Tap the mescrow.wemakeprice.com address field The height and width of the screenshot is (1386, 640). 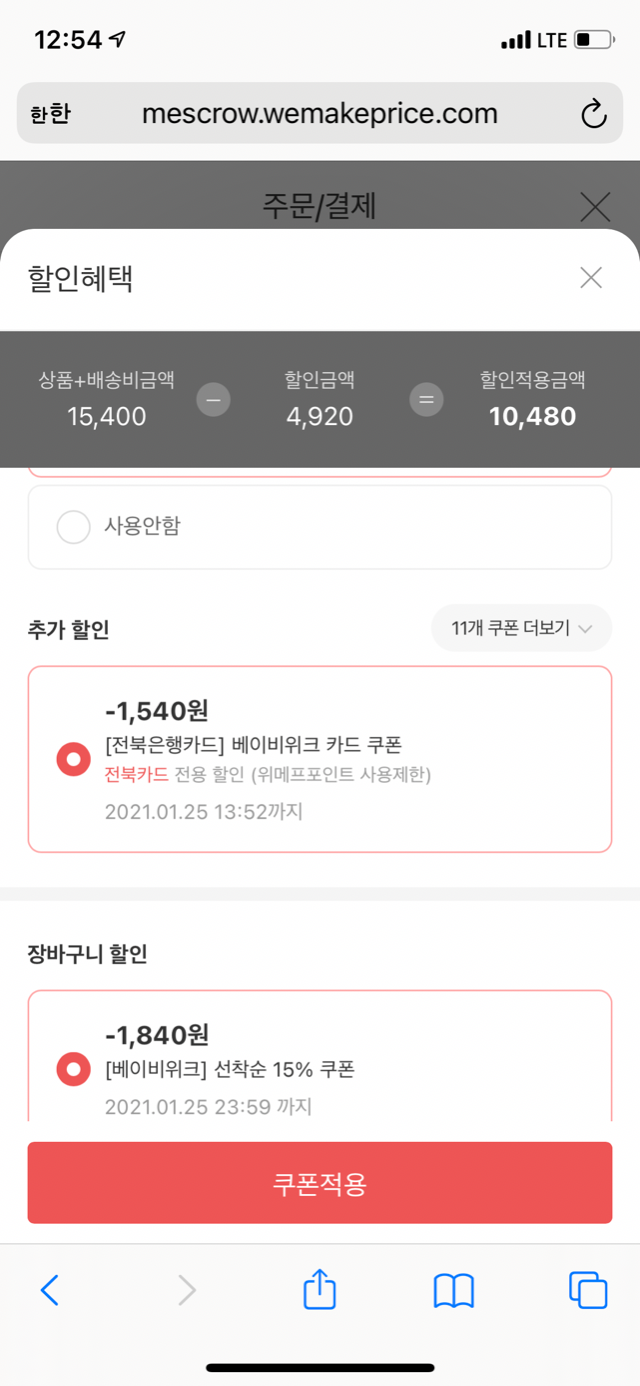320,114
